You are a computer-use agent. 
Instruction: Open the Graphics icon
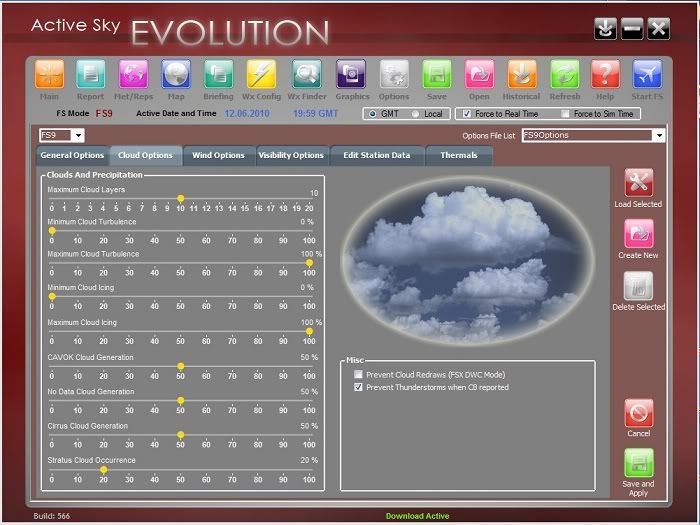351,74
